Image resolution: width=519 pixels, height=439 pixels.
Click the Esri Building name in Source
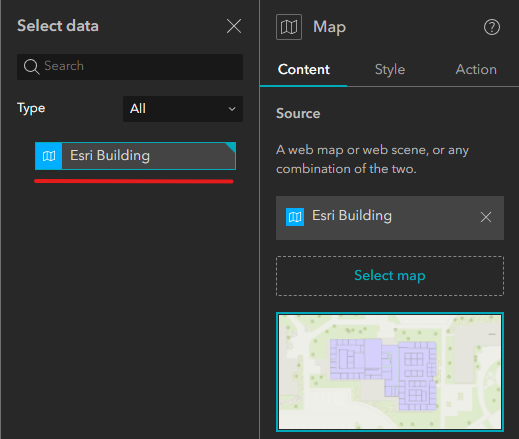(352, 216)
